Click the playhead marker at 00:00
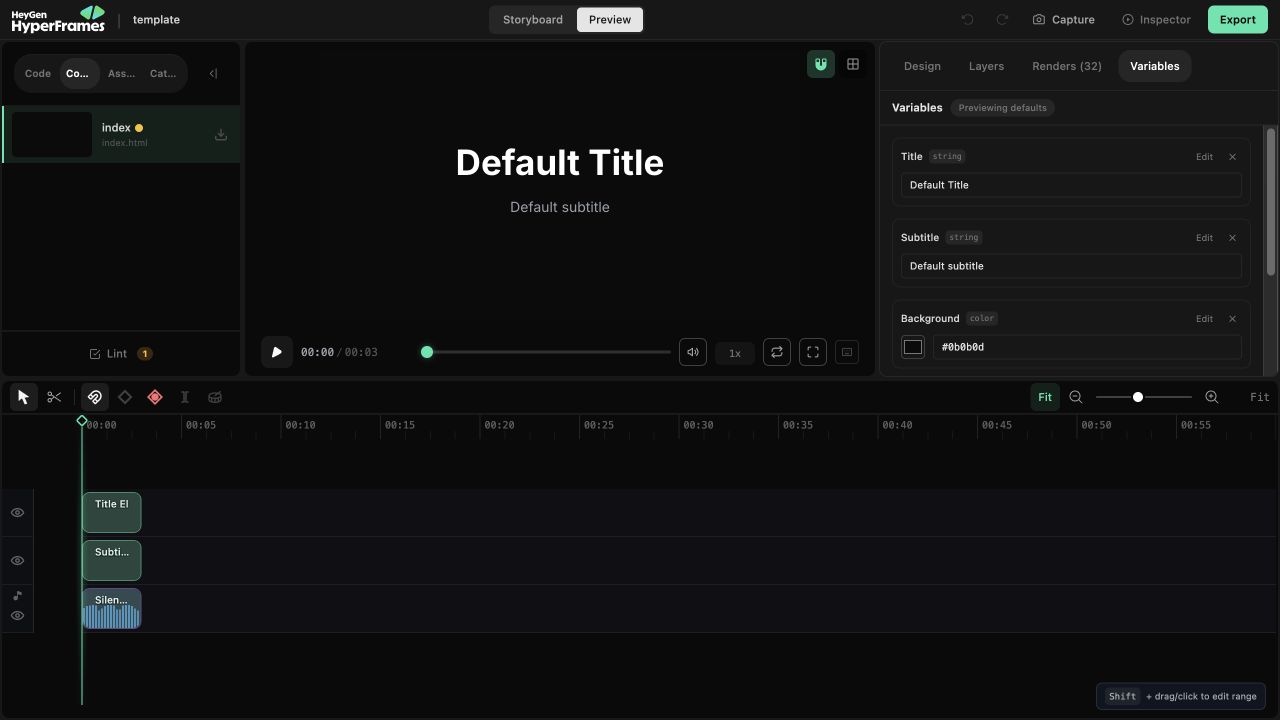The width and height of the screenshot is (1280, 720). 82,421
